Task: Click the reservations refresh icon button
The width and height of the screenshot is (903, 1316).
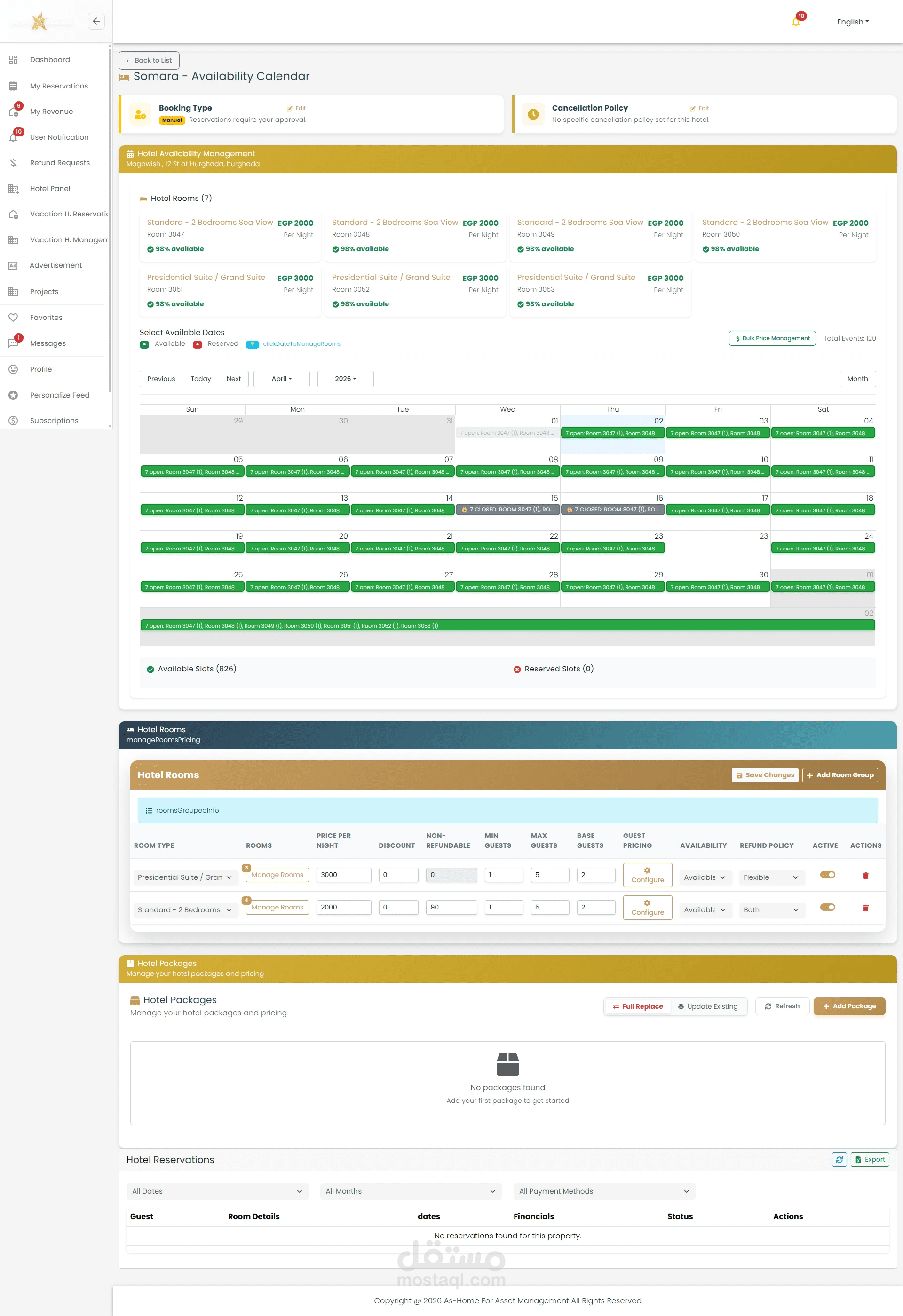Action: 839,1159
